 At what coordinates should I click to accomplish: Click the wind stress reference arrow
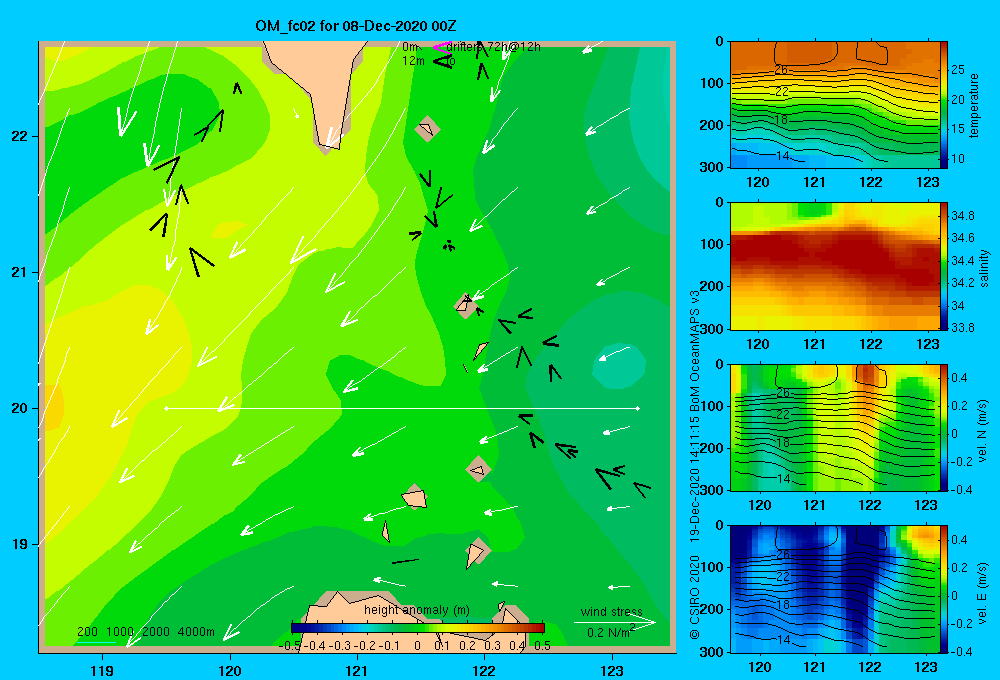[614, 623]
